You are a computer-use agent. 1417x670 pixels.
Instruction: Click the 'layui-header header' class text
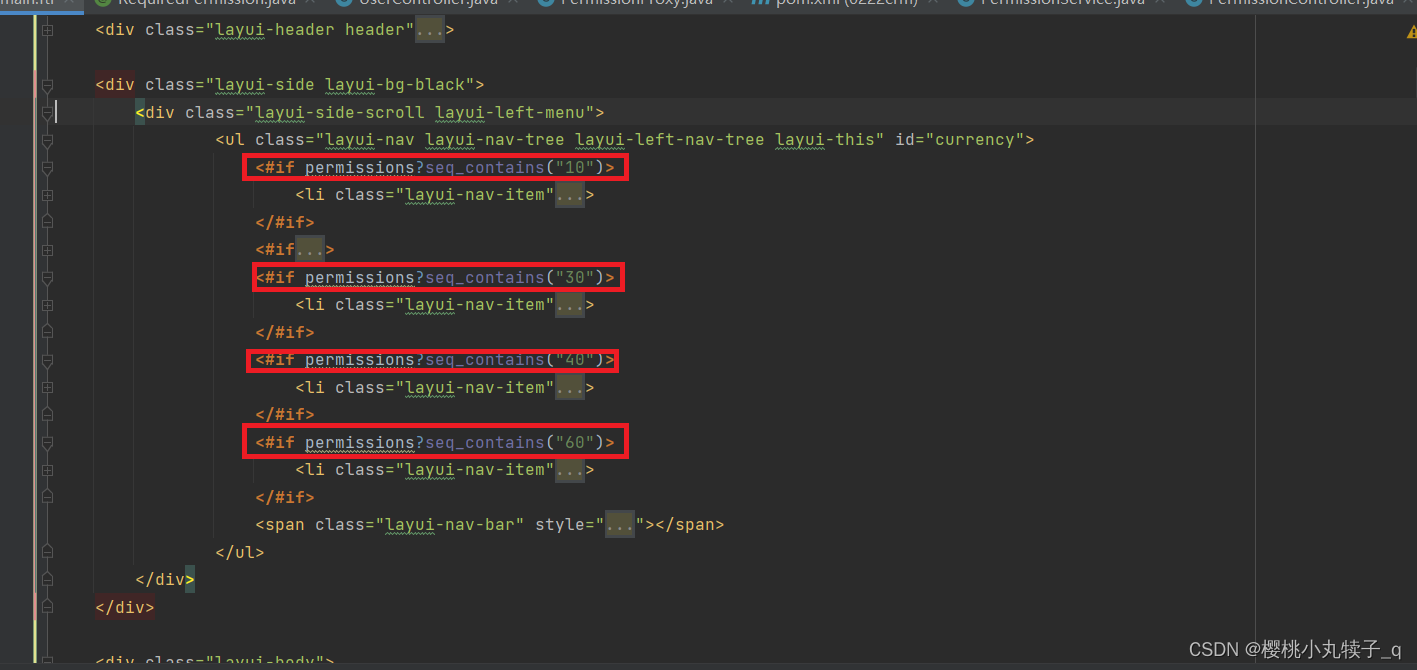pos(310,30)
